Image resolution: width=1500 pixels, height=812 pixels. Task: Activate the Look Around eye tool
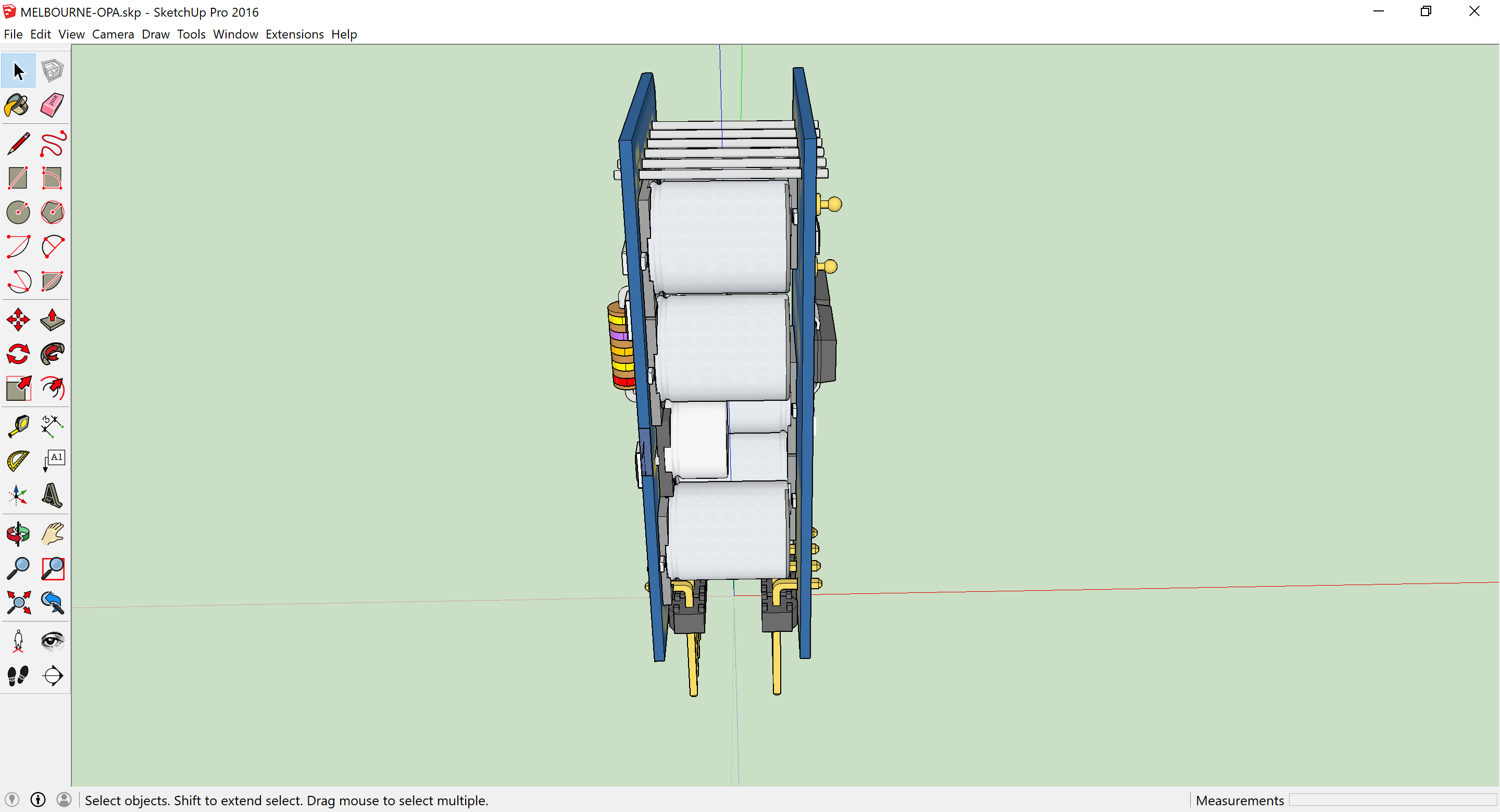click(53, 641)
